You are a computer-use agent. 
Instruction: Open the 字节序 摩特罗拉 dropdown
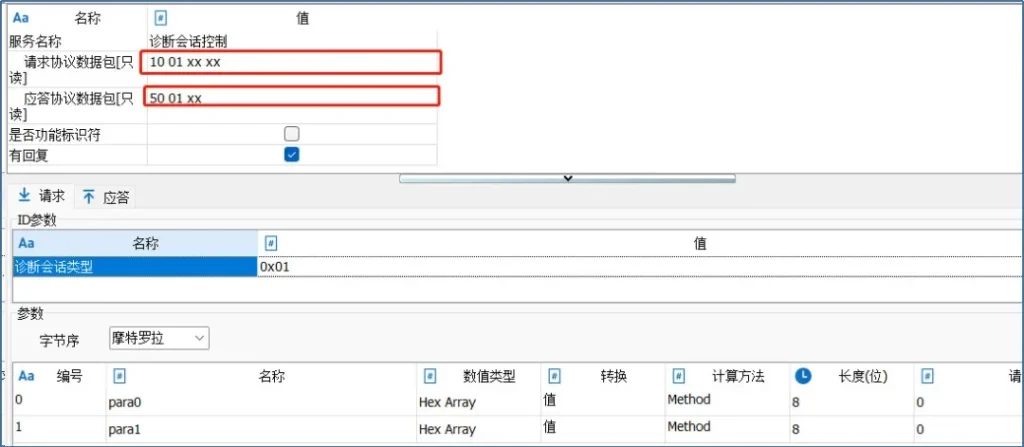coord(158,339)
